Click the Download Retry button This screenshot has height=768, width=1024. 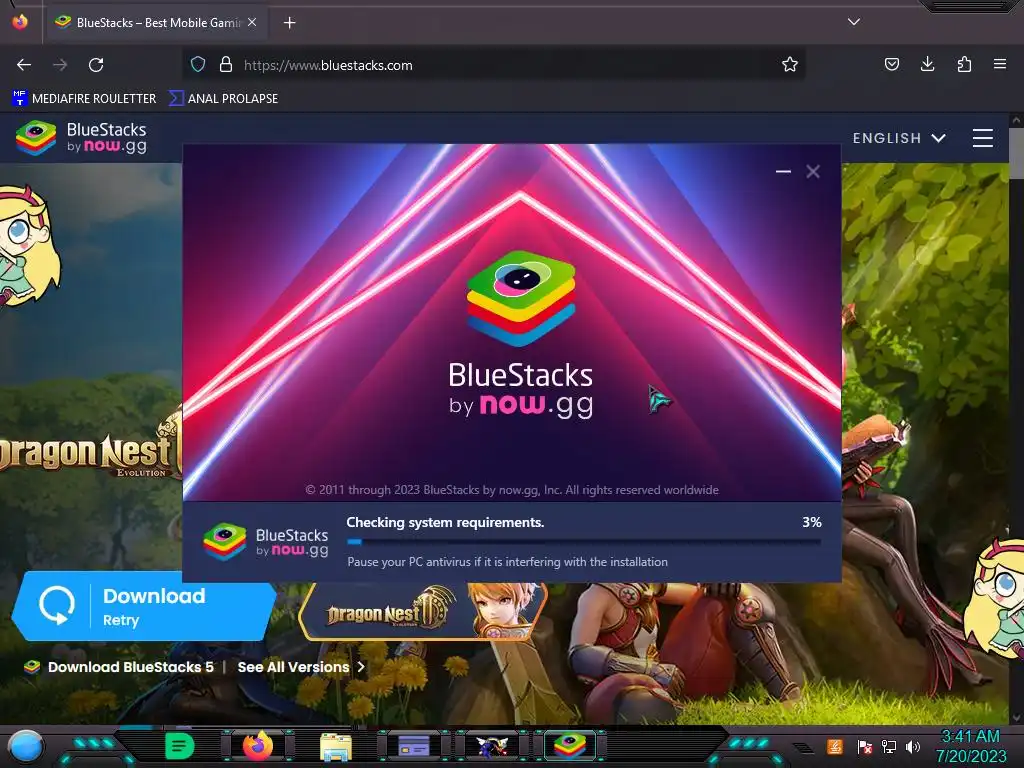[144, 606]
